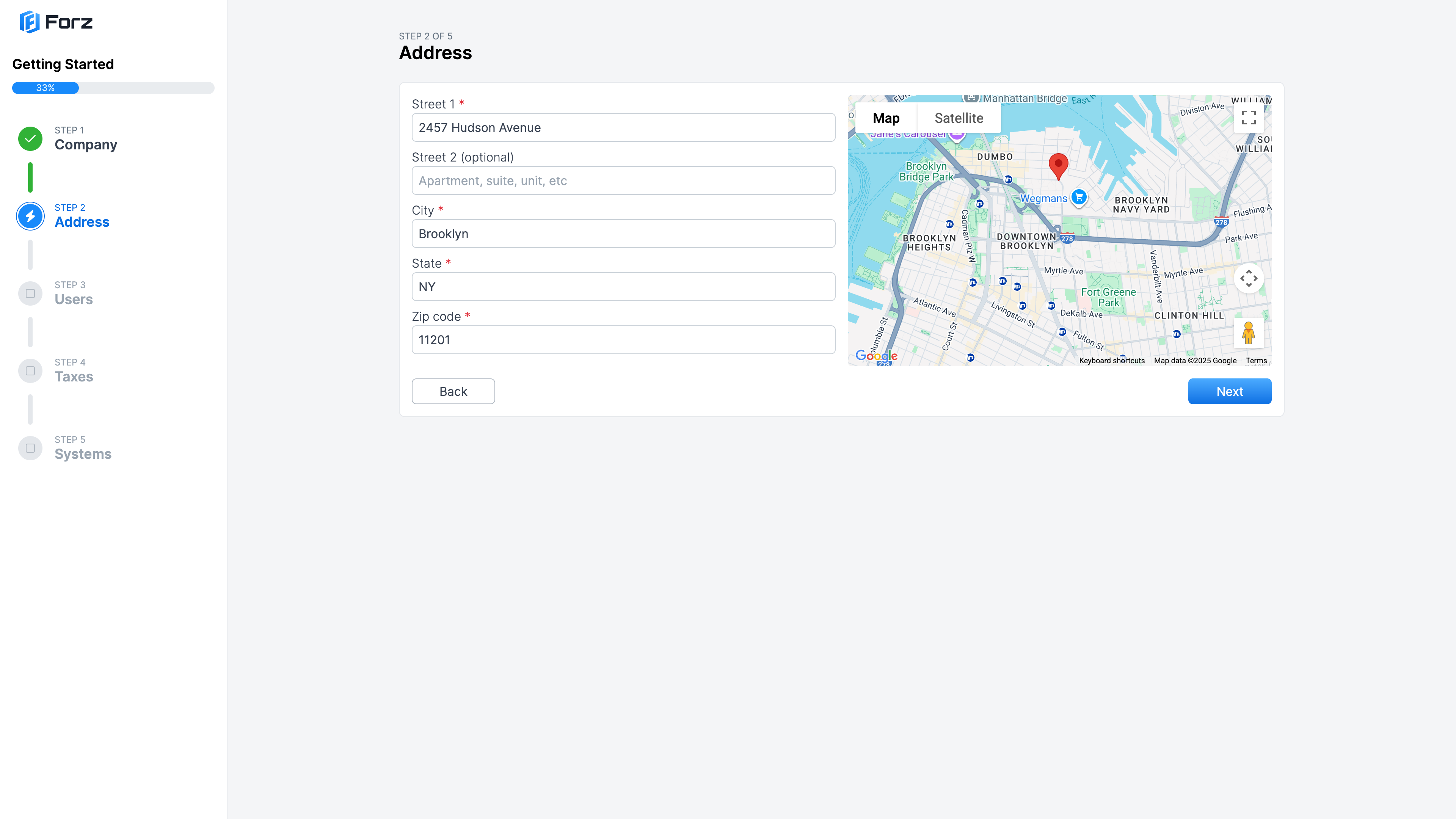Click the Fort Greene Park map label
Screen dimensions: 1456x819
(x=1108, y=297)
